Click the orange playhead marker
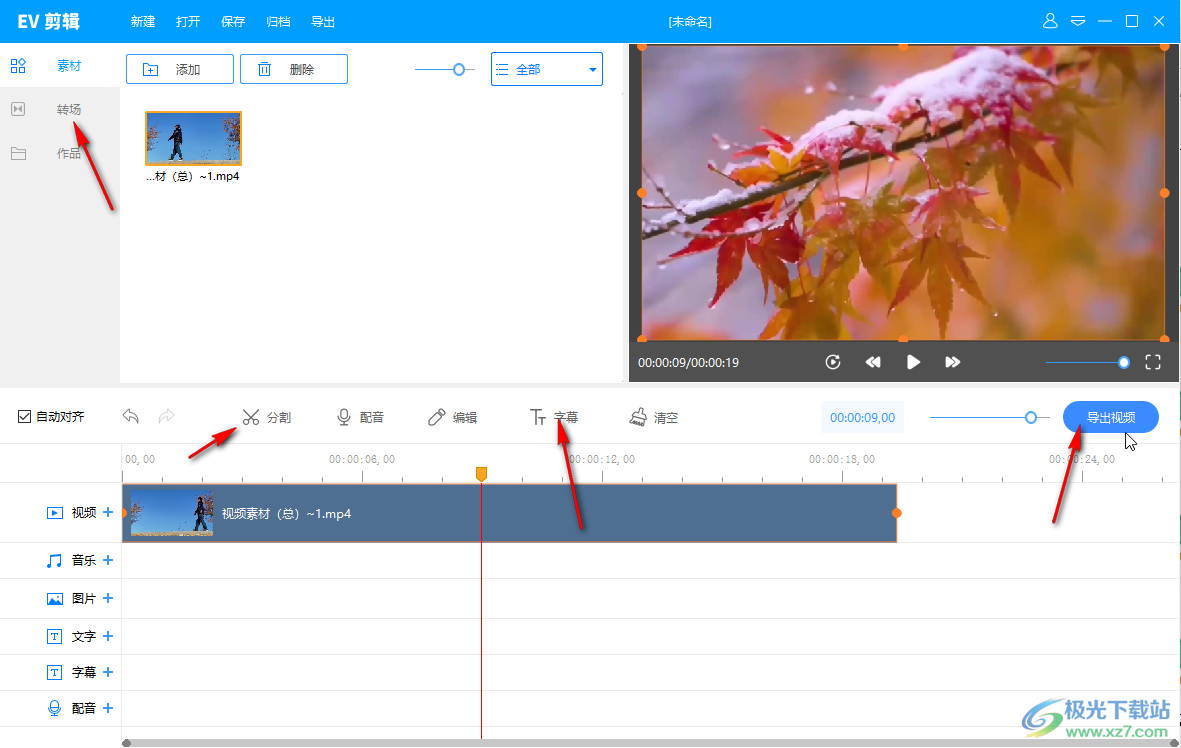 pos(481,473)
